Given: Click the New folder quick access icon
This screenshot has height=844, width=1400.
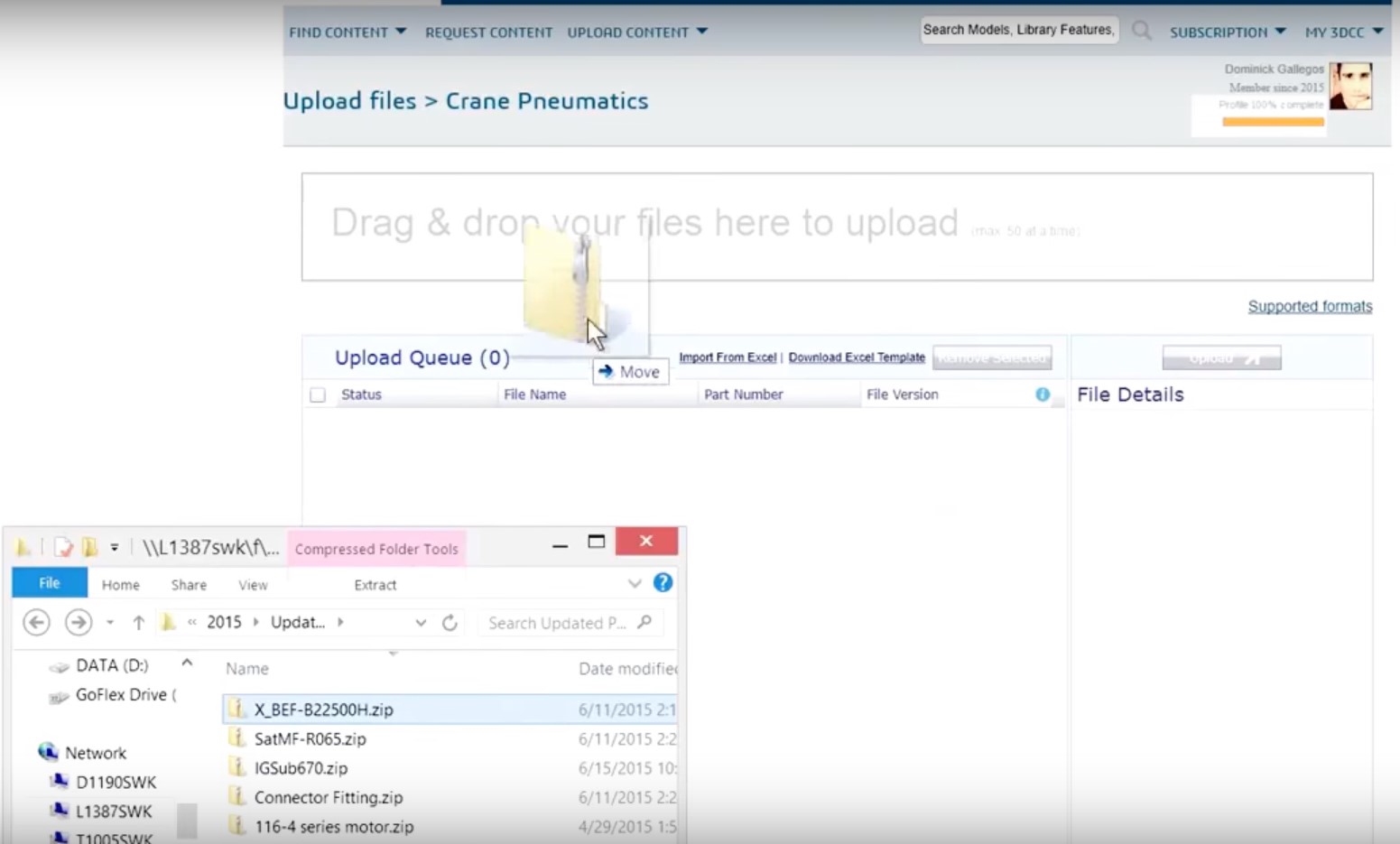Looking at the screenshot, I should click(89, 547).
